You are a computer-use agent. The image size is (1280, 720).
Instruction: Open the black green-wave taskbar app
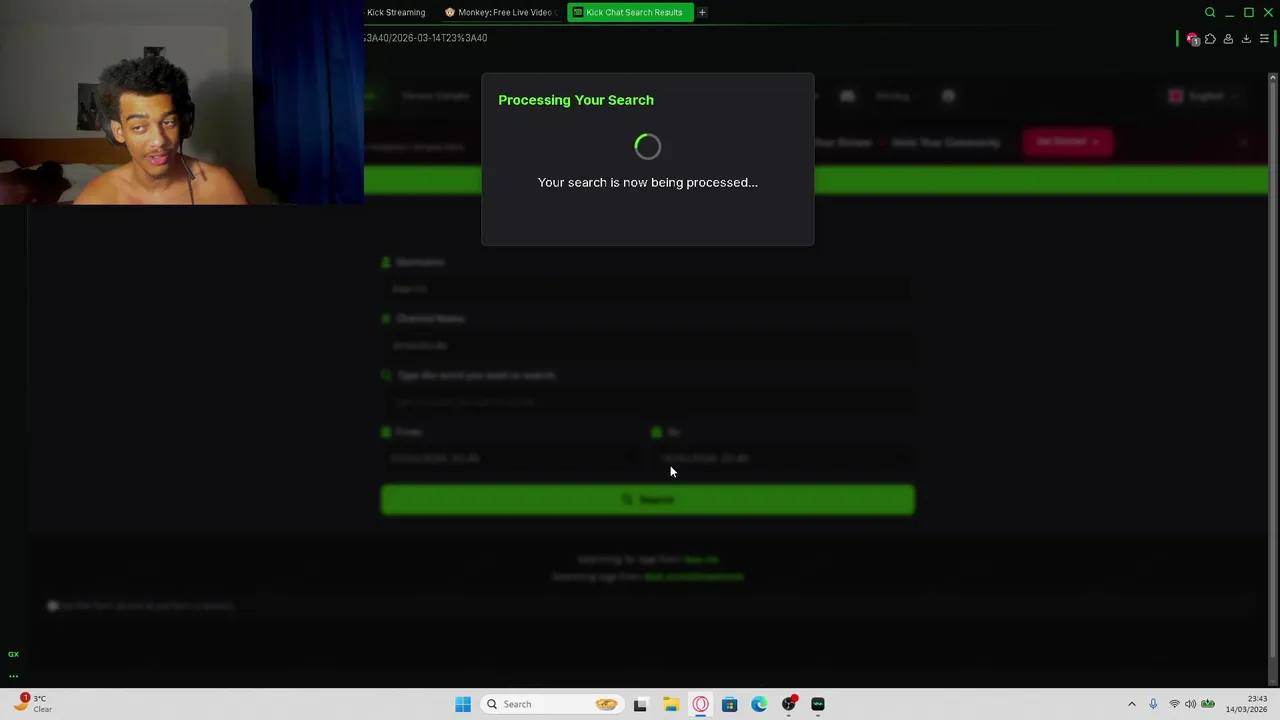(x=818, y=704)
